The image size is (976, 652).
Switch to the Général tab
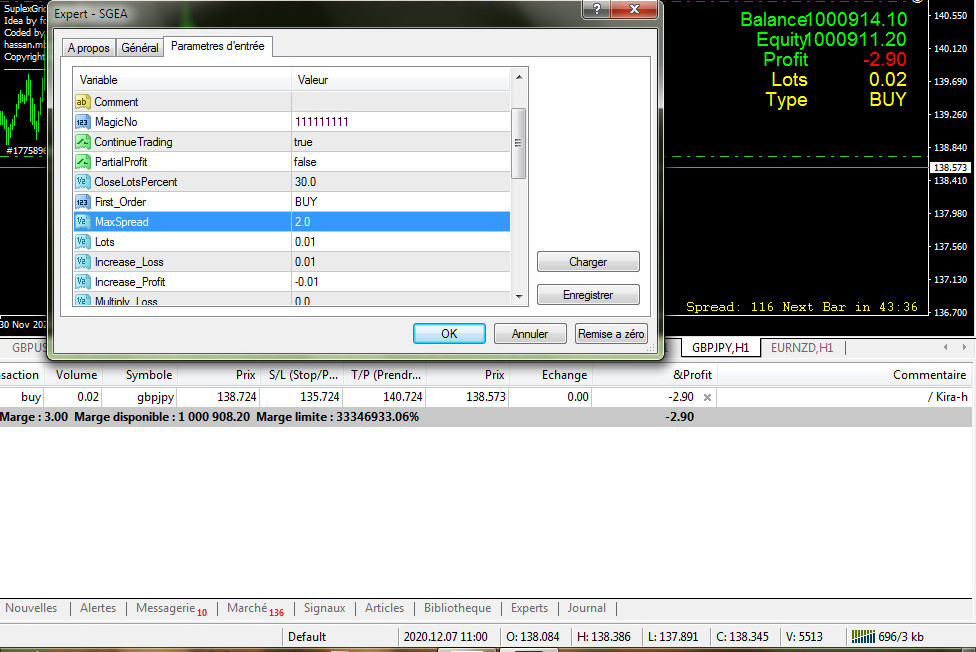[139, 48]
